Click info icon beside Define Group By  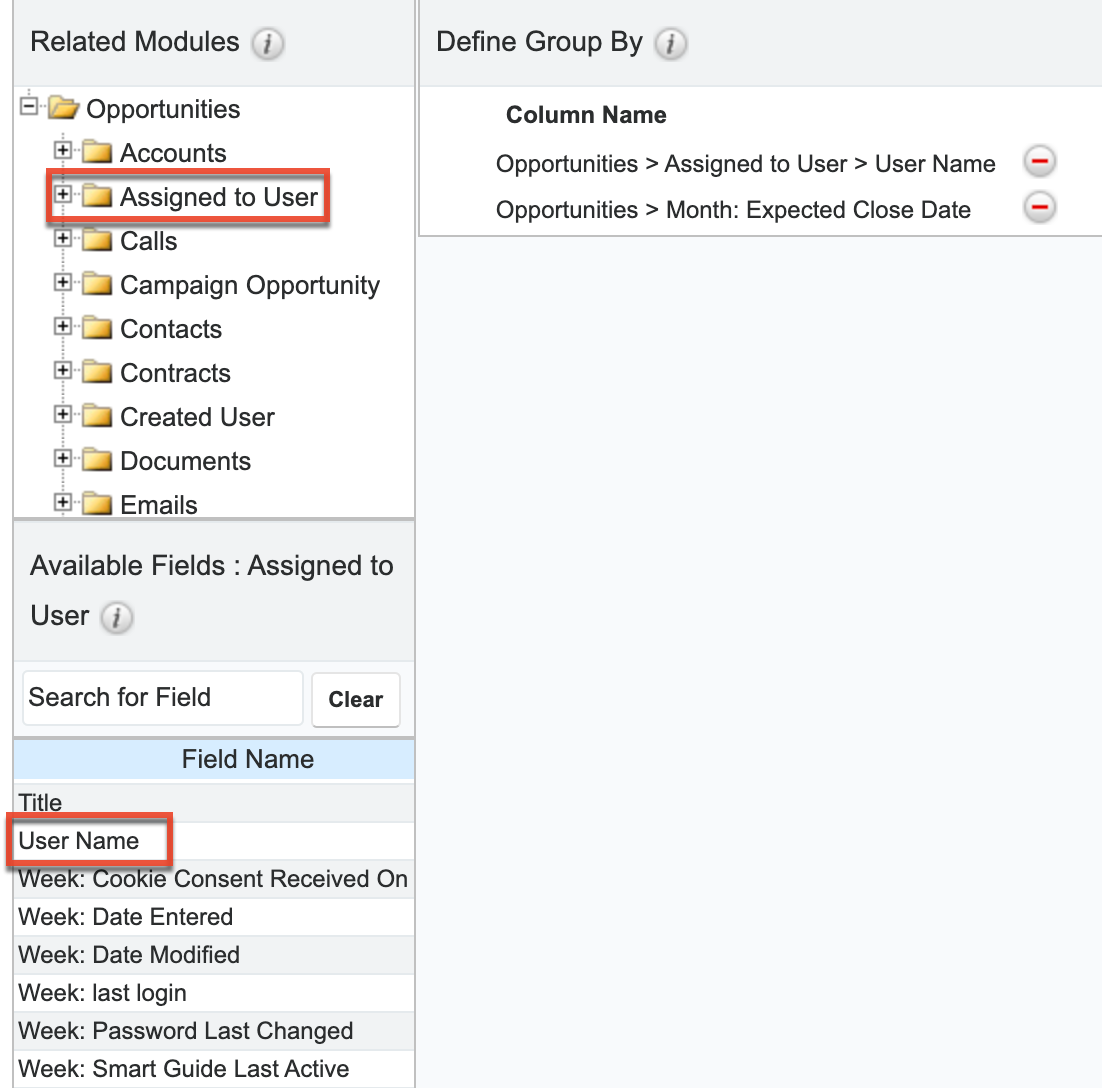coord(670,44)
